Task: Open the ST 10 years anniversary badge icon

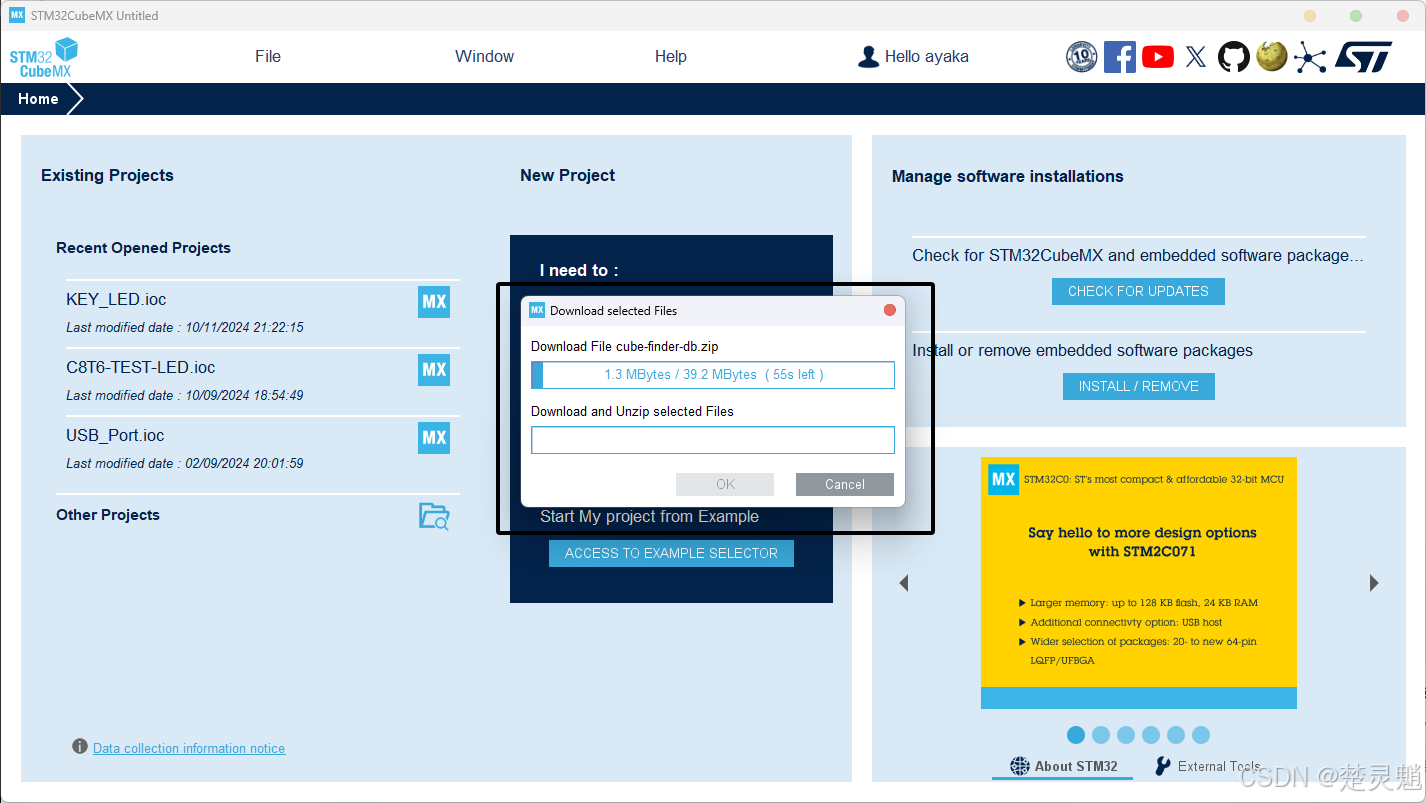Action: coord(1082,57)
